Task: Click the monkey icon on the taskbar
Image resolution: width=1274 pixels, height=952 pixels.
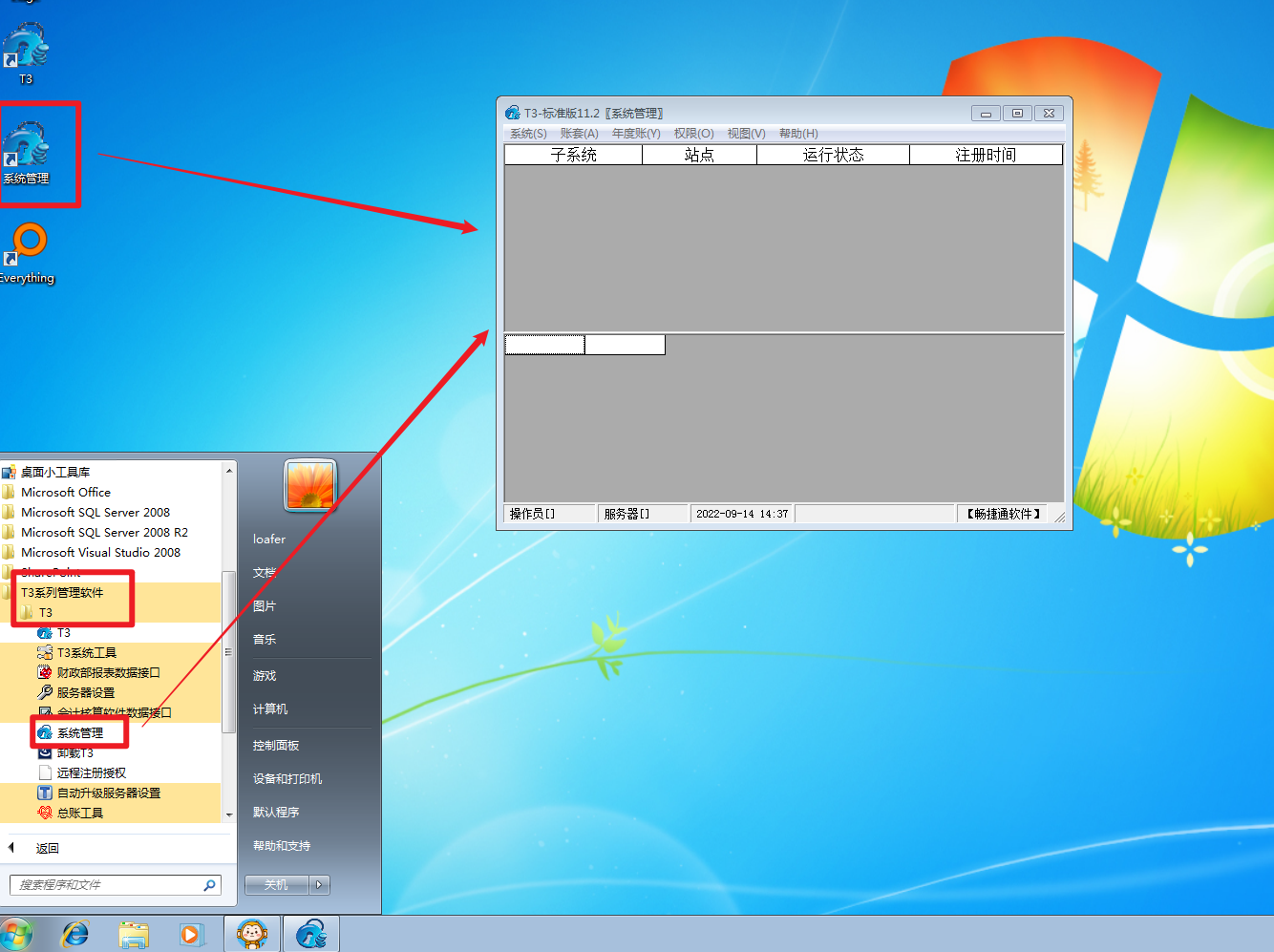Action: click(252, 934)
